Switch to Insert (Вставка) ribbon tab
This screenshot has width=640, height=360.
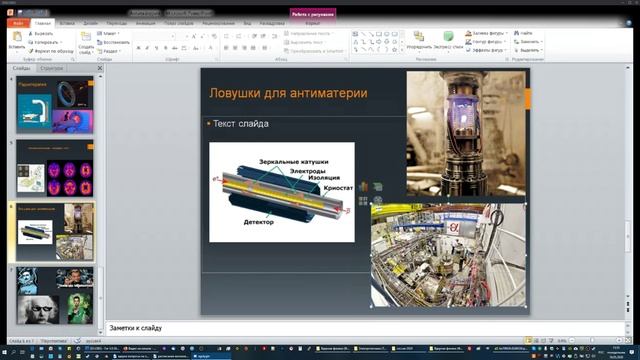[x=67, y=23]
